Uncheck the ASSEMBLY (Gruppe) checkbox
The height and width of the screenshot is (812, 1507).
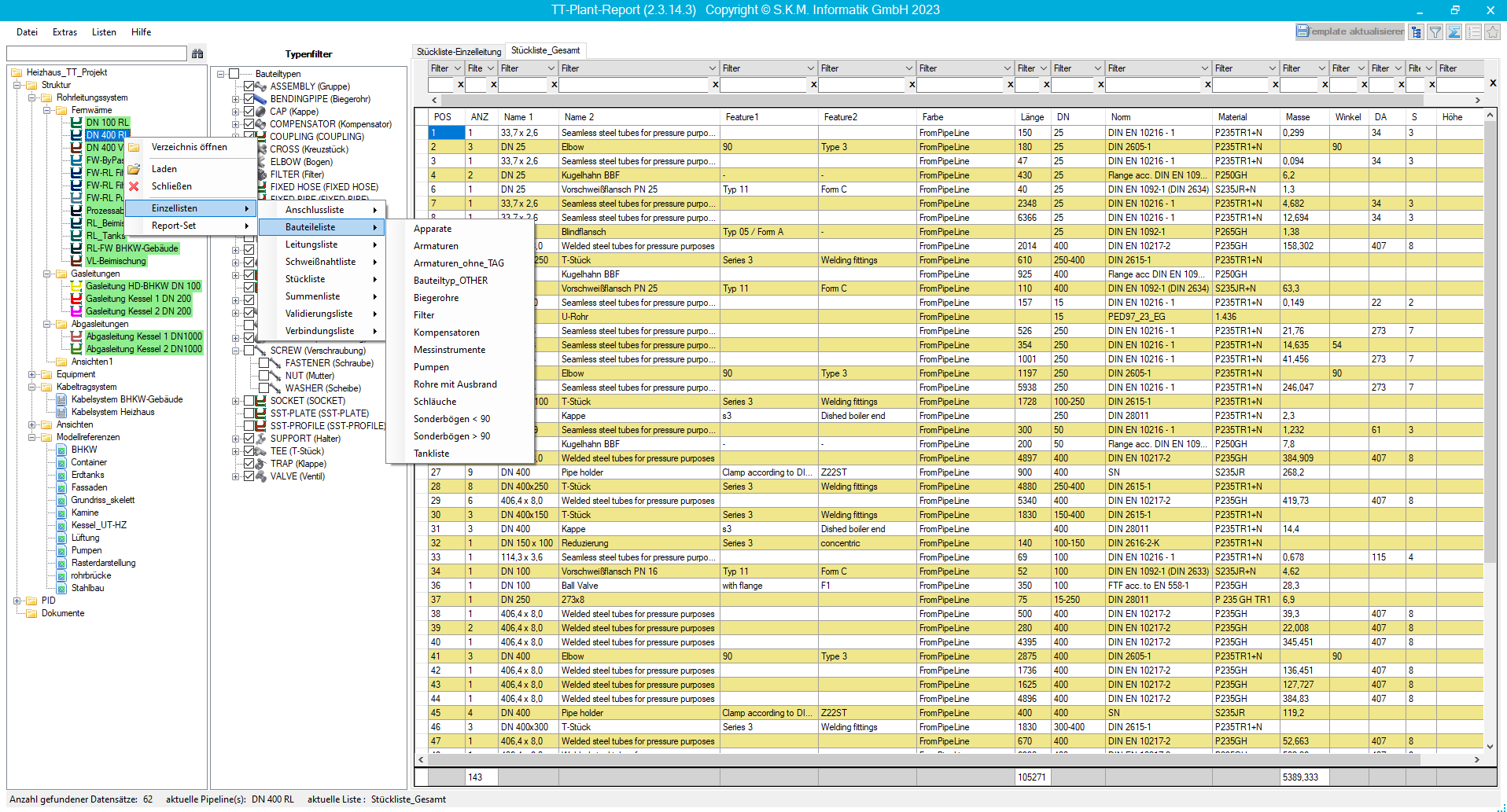pyautogui.click(x=249, y=86)
